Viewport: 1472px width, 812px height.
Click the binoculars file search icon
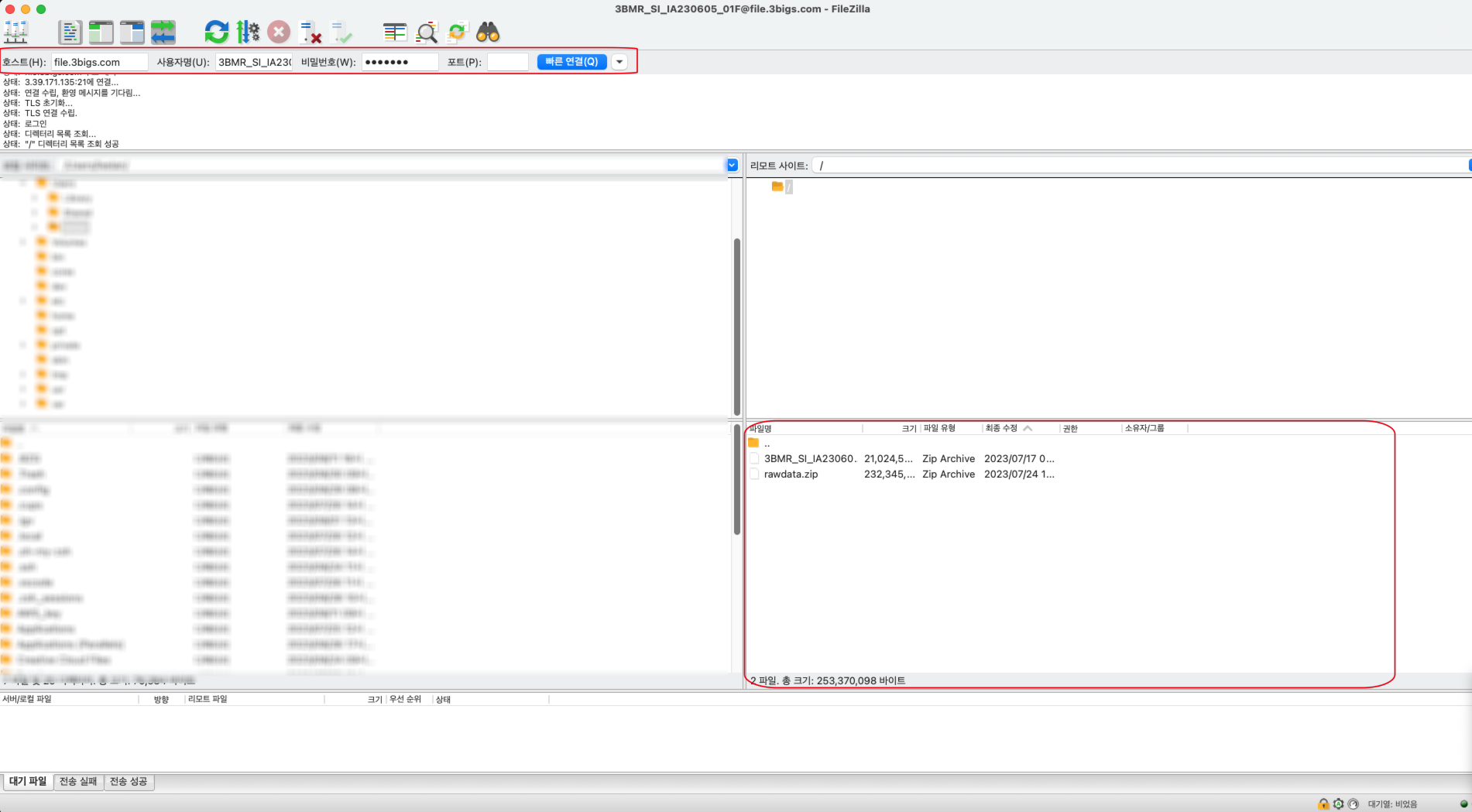488,33
